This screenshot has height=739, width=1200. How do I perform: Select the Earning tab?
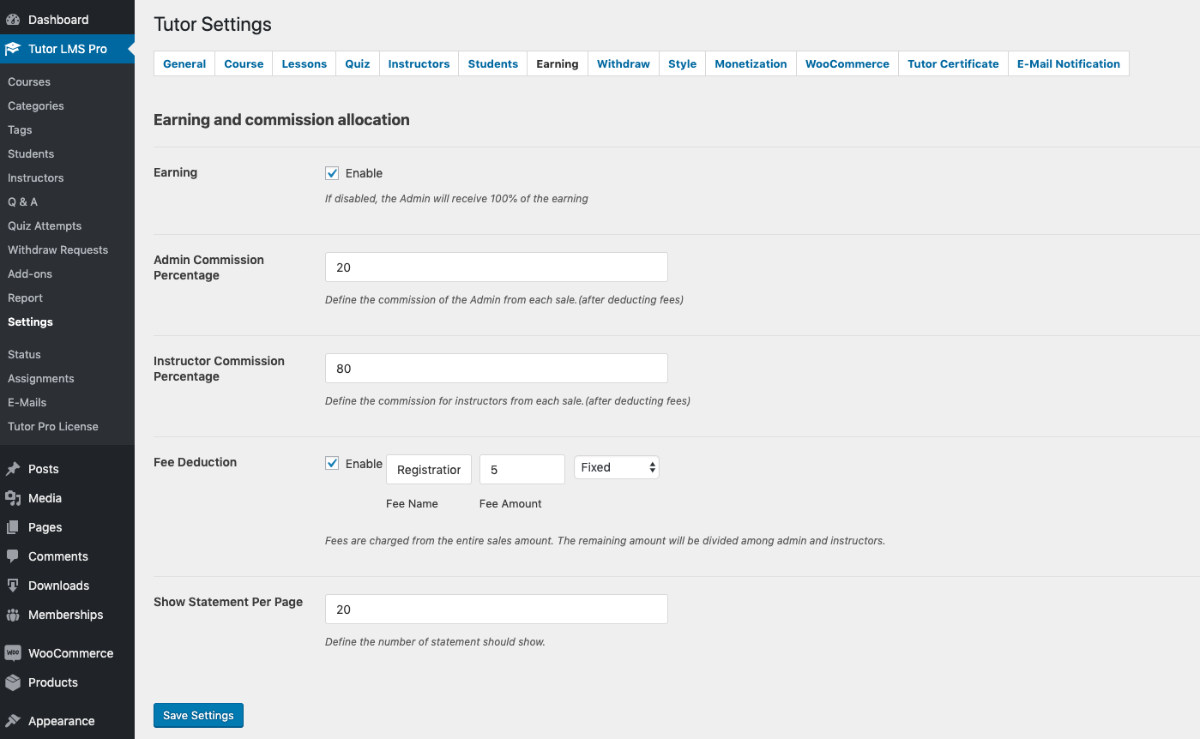[557, 63]
